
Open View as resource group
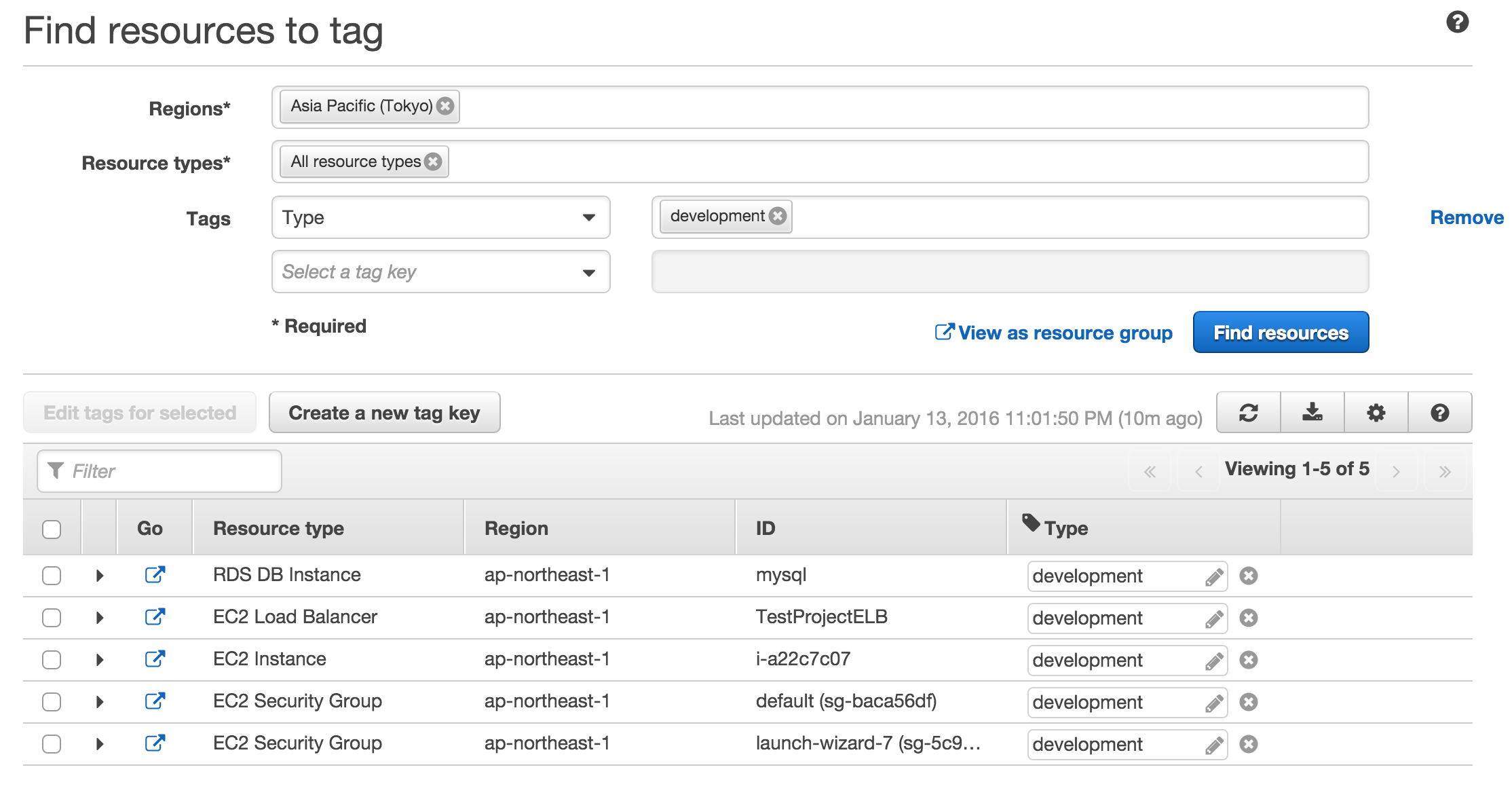(1054, 333)
